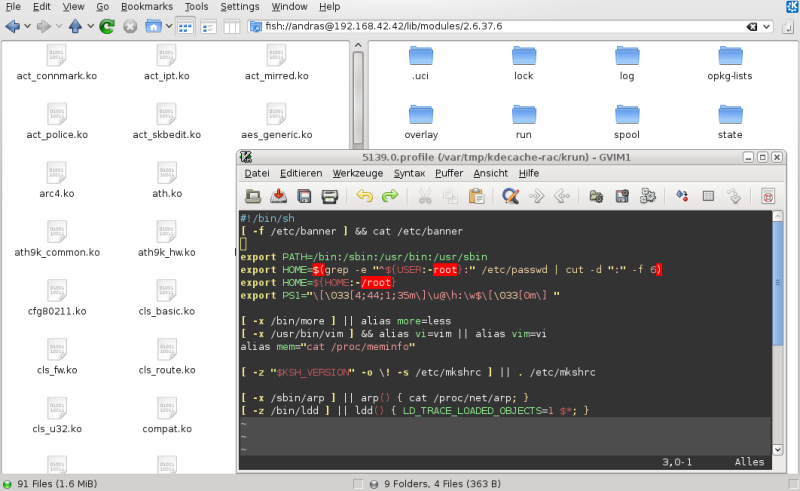Click GVIM find next arrow icon

[536, 196]
